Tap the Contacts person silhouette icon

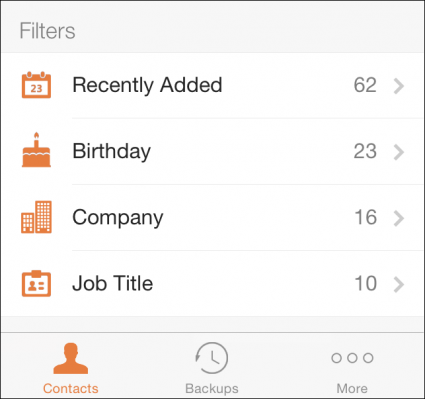71,358
